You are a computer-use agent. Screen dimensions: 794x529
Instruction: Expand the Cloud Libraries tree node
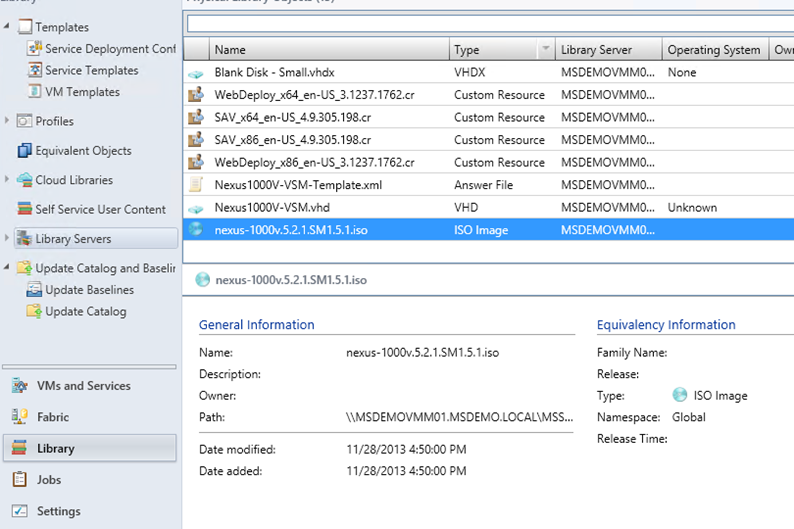[7, 179]
